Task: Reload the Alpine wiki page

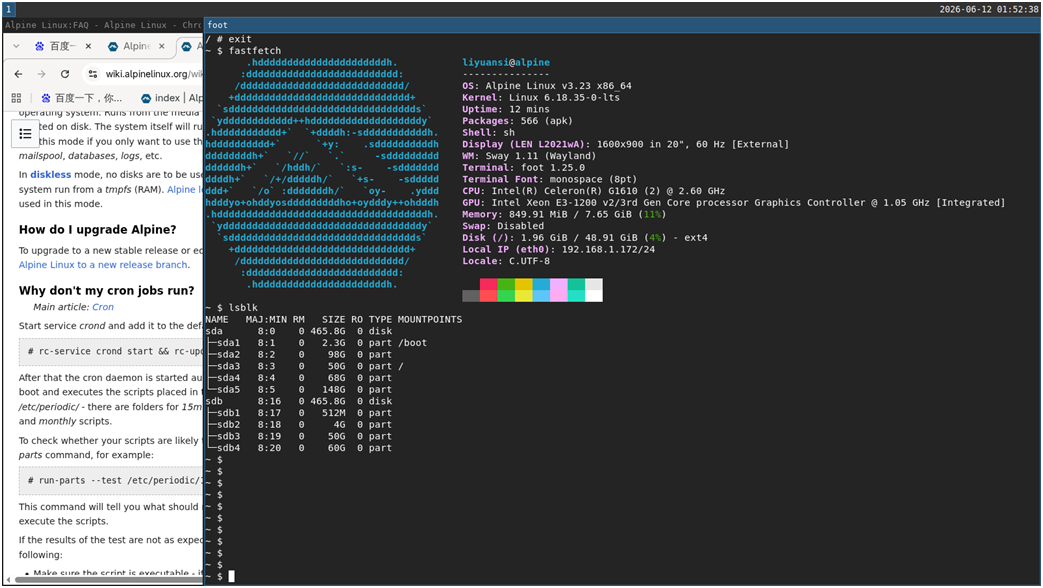Action: click(x=65, y=74)
